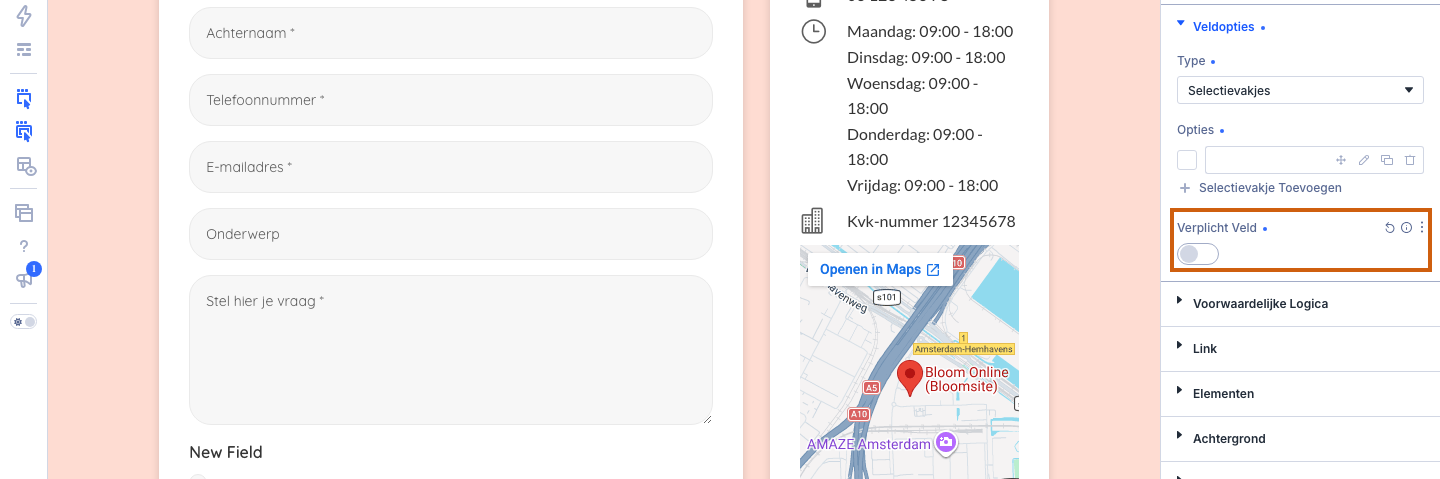
Task: Click the Maandag: 09:00 - 18:00 line
Action: pyautogui.click(x=930, y=32)
